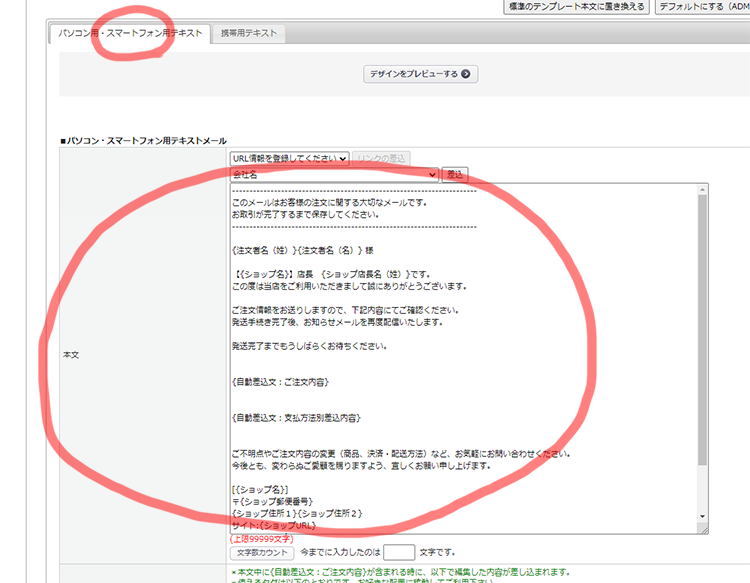Place cursor on {自動差込文：ご注文内容} line
This screenshot has width=750, height=583.
point(280,382)
